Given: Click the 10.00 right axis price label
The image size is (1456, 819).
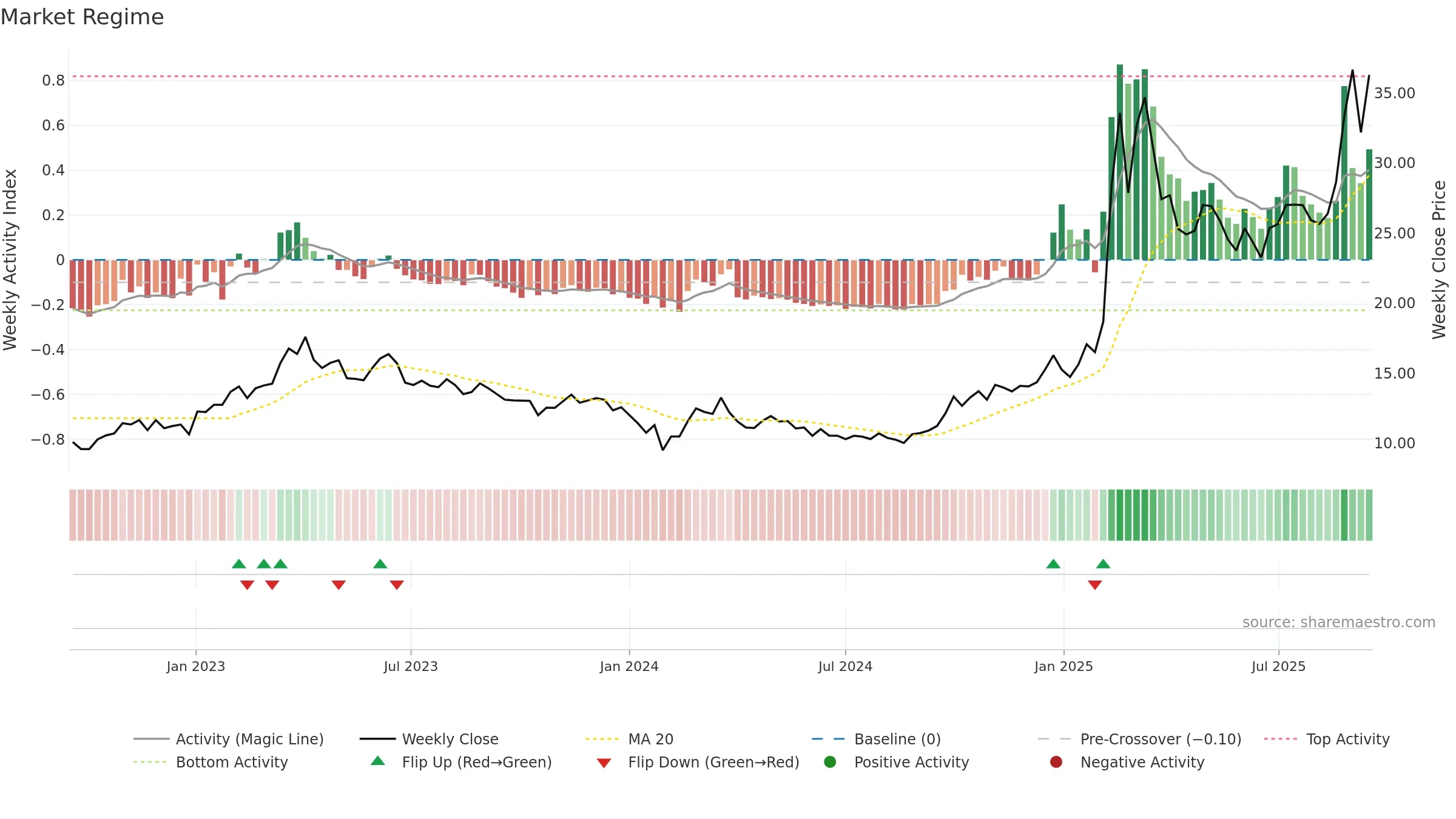Looking at the screenshot, I should pos(1395,443).
